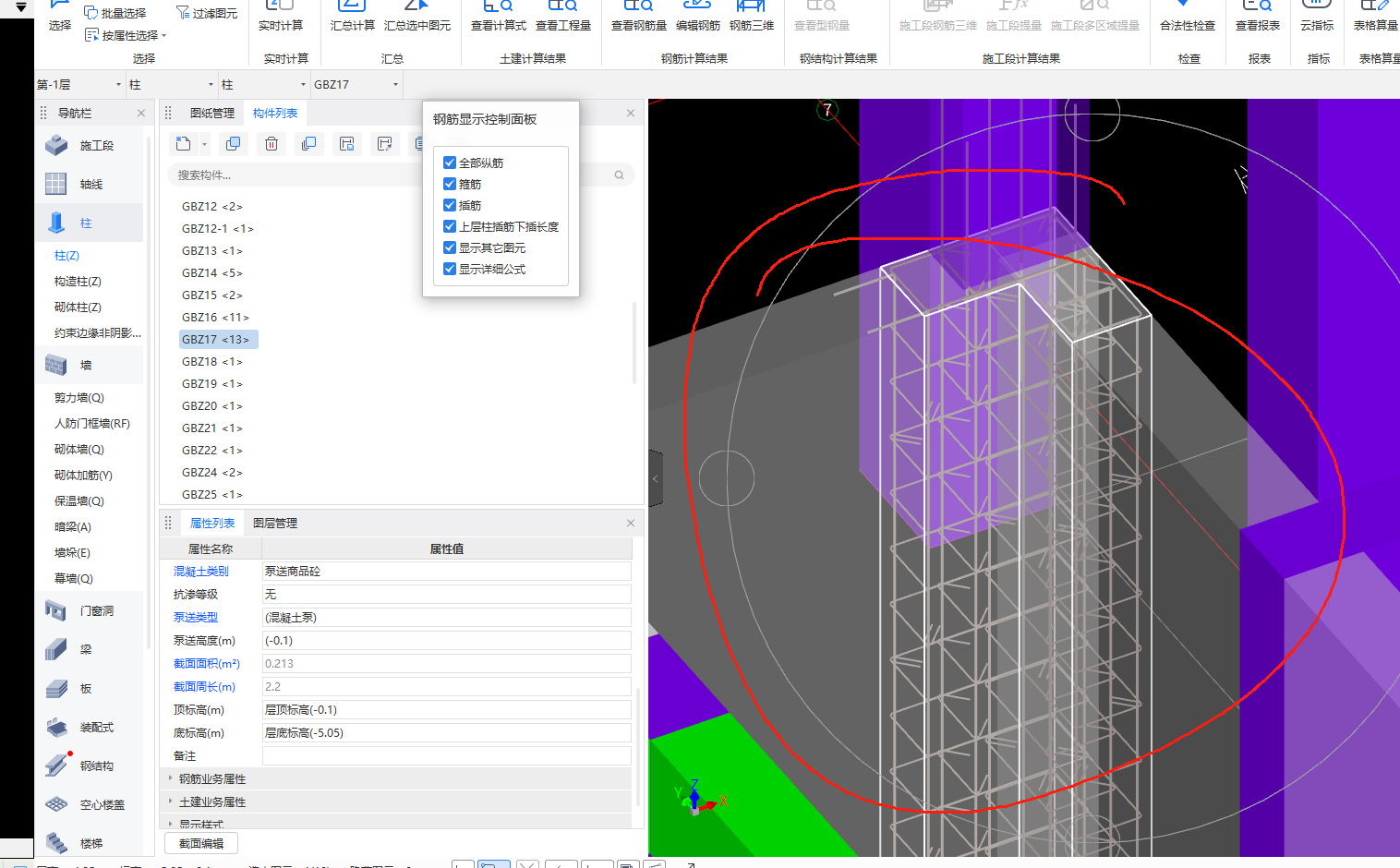Viewport: 1400px width, 868px height.
Task: Uncheck 全部纵筋 checkbox
Action: (450, 163)
